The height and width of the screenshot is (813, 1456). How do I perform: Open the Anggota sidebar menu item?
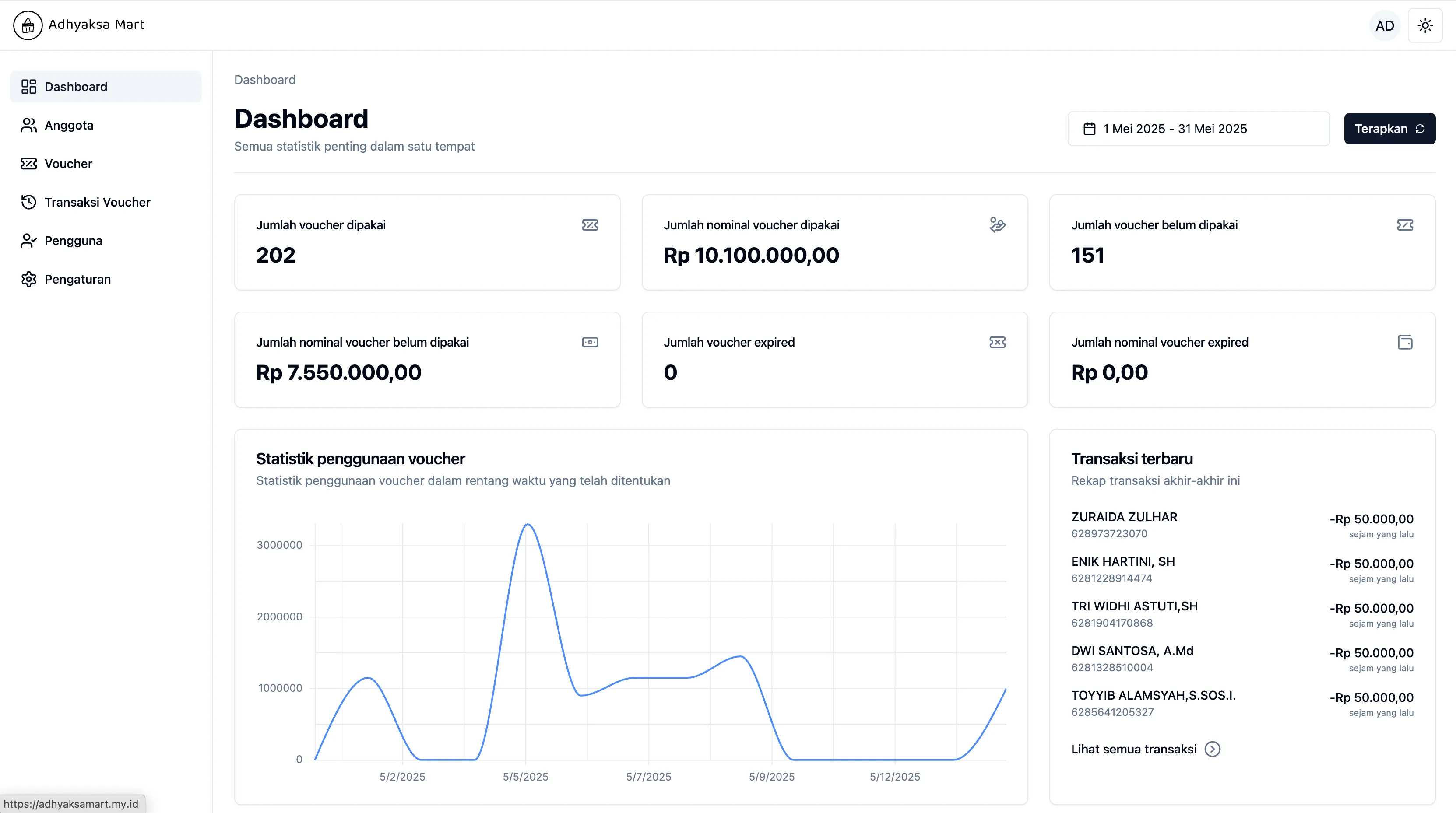(69, 125)
